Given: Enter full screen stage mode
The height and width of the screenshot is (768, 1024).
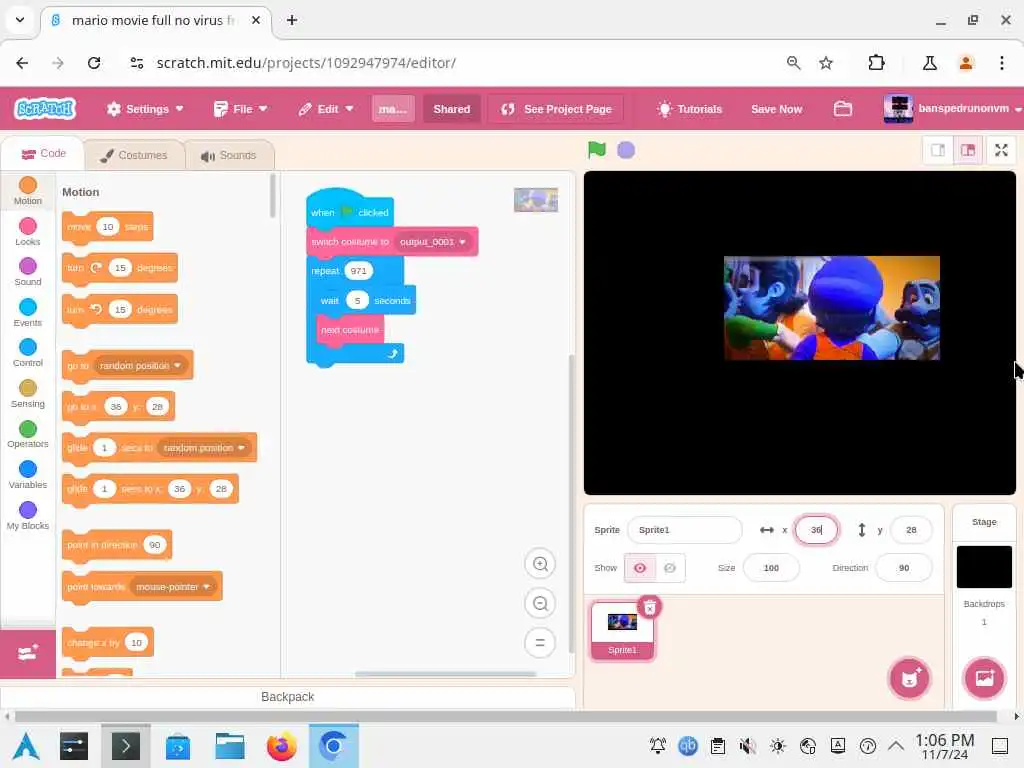Looking at the screenshot, I should [1001, 150].
